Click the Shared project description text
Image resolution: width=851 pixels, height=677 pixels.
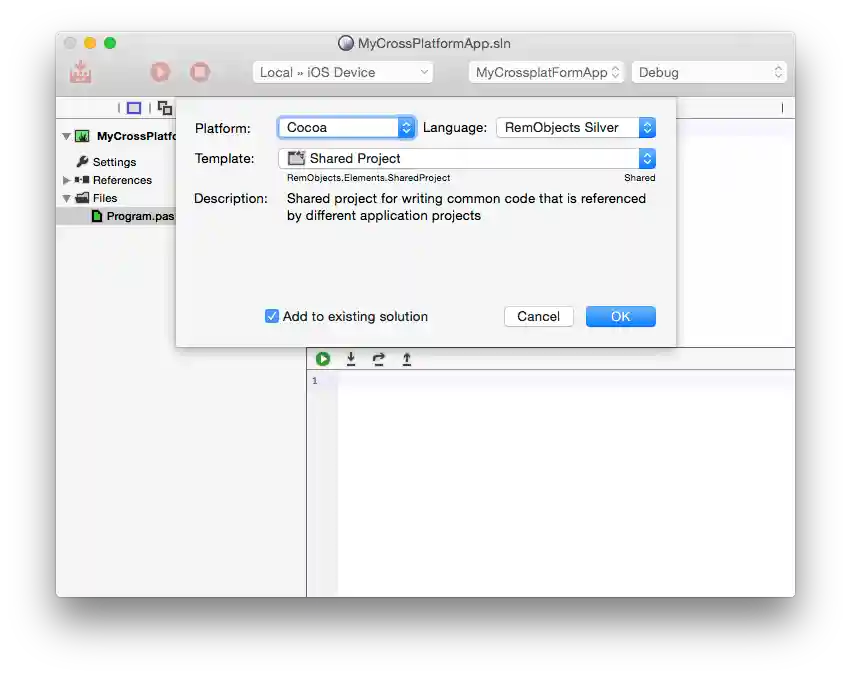click(x=466, y=207)
